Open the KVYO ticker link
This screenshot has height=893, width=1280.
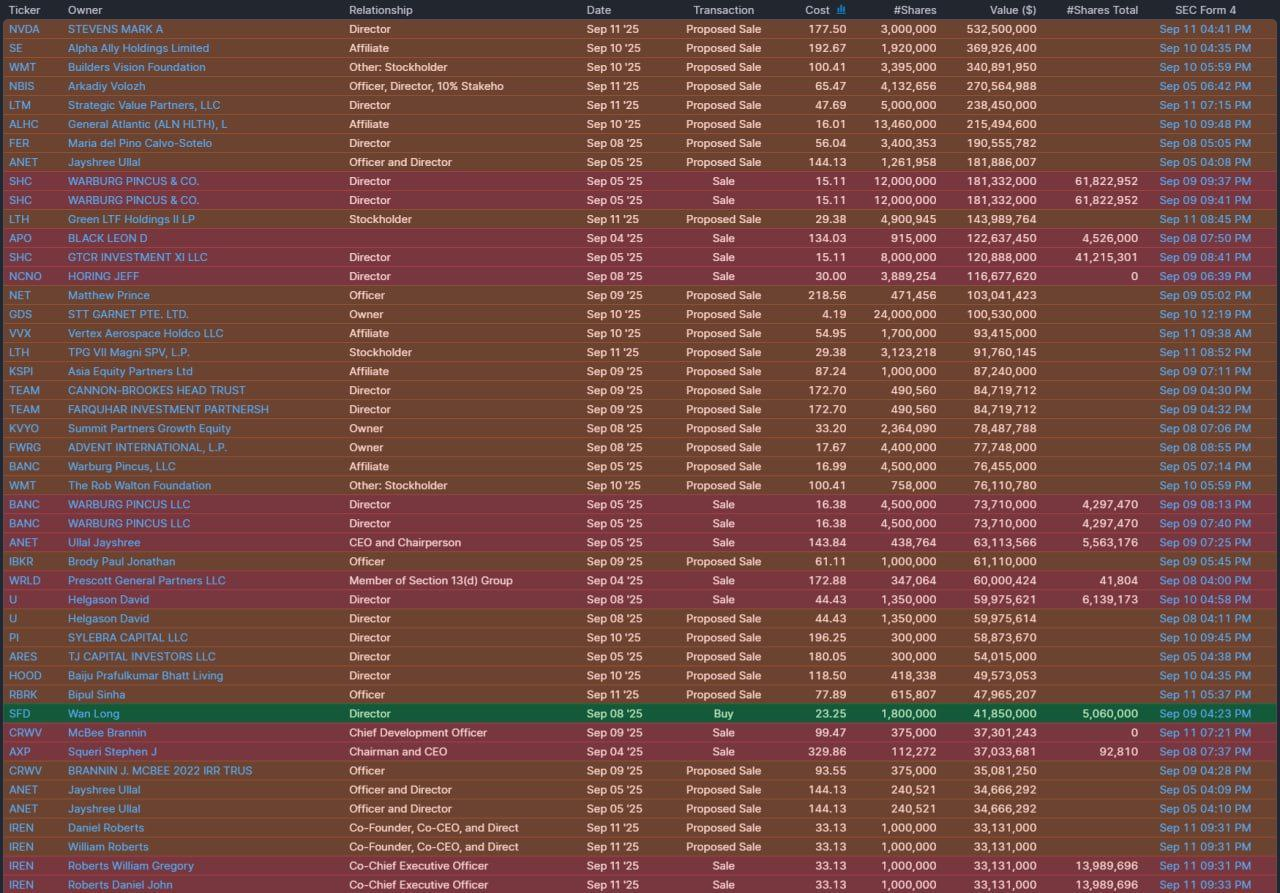[24, 428]
